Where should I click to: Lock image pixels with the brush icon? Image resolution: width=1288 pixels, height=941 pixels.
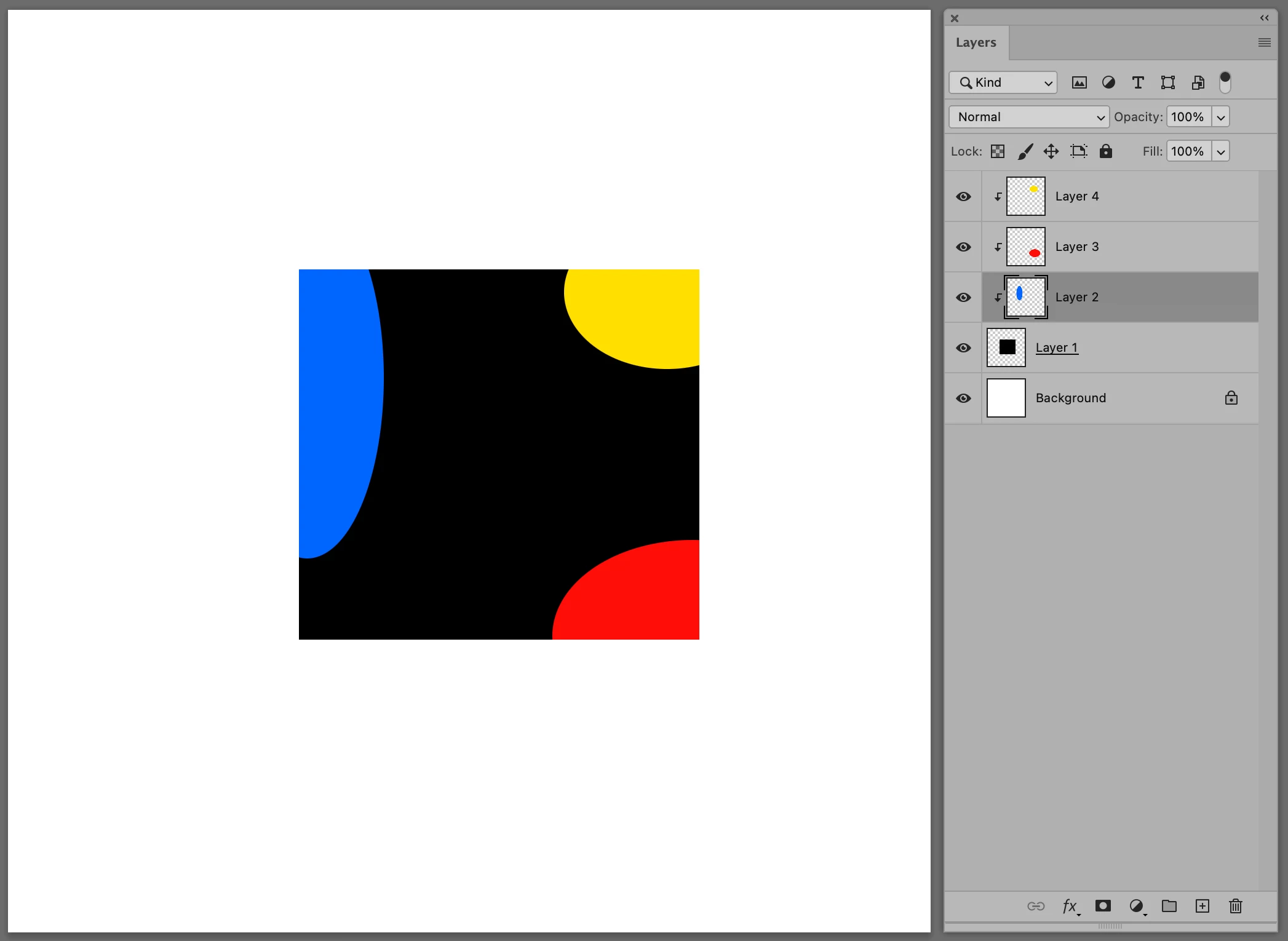[1025, 151]
